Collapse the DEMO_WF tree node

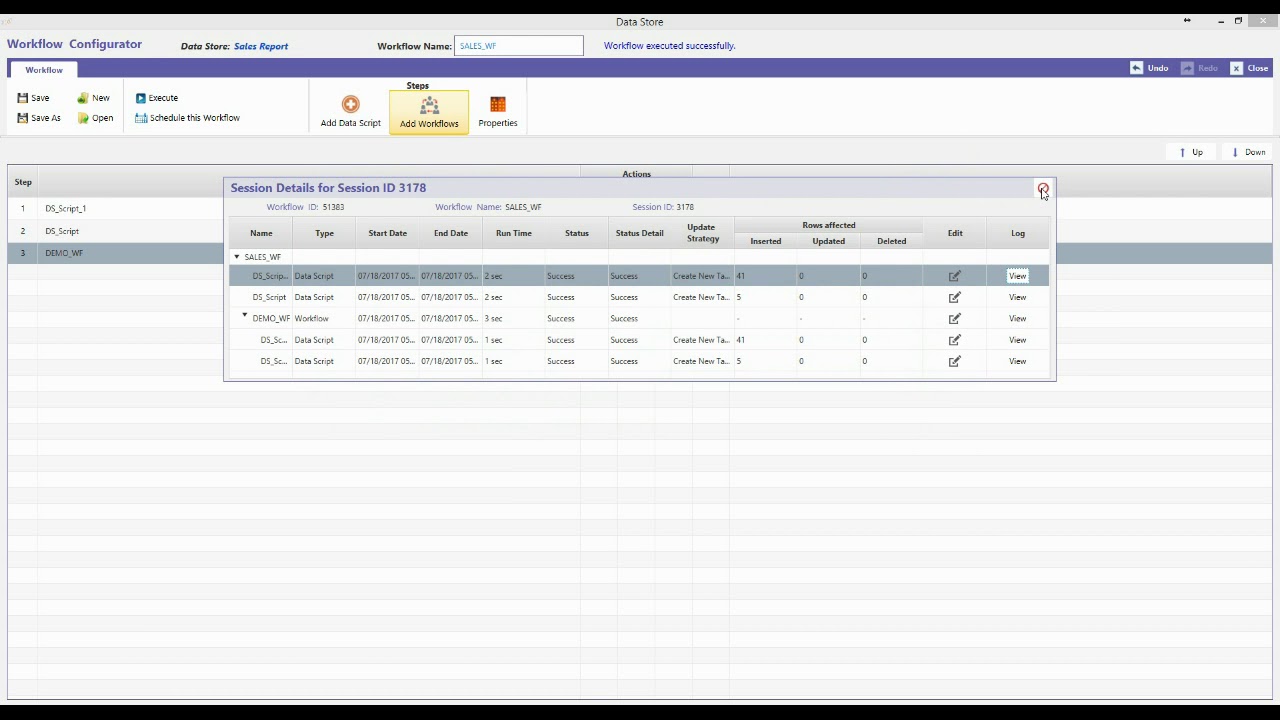245,316
